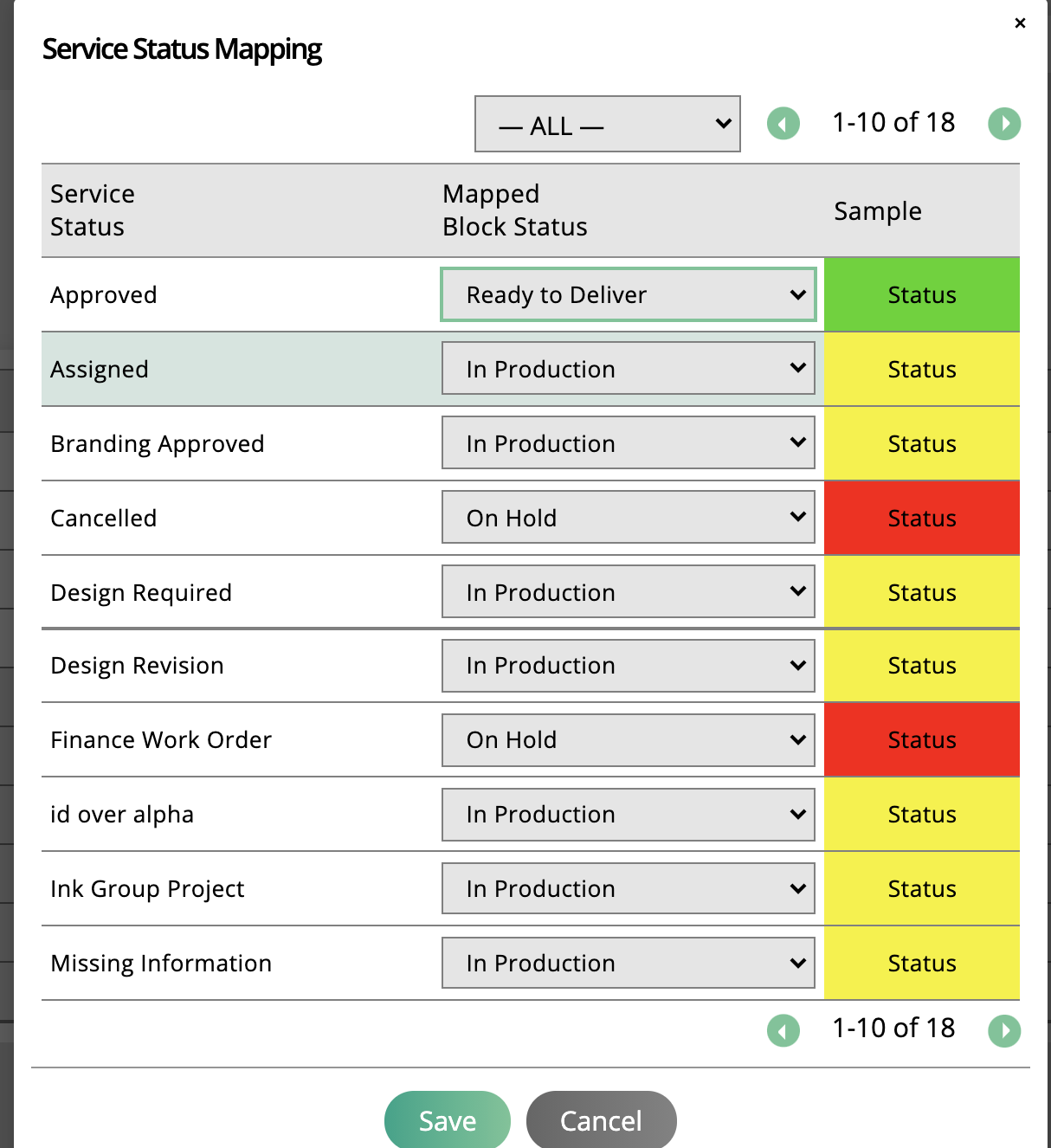This screenshot has width=1051, height=1148.
Task: Close the Service Status Mapping dialog
Action: (x=1020, y=23)
